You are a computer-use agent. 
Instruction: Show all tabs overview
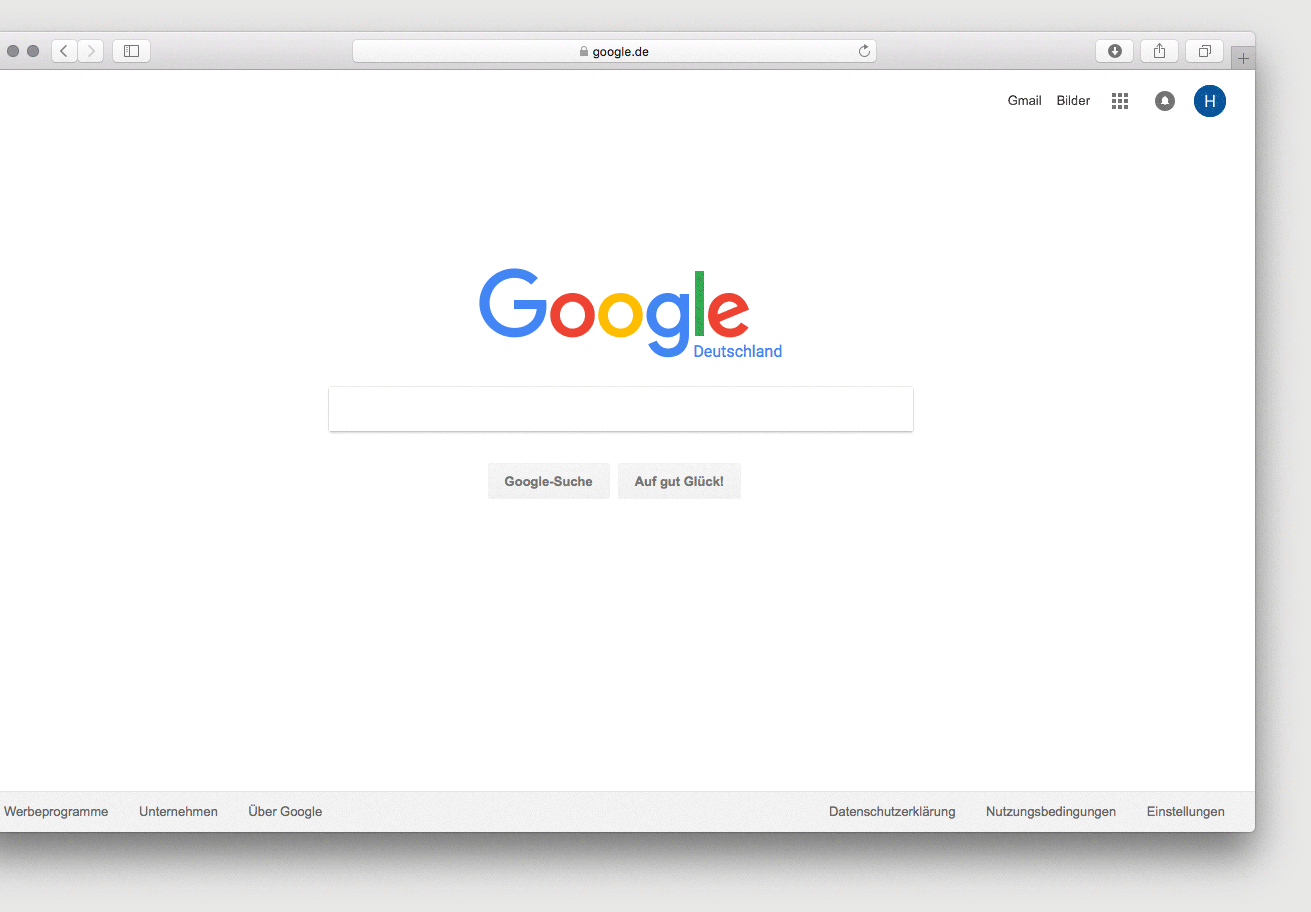coord(1205,51)
